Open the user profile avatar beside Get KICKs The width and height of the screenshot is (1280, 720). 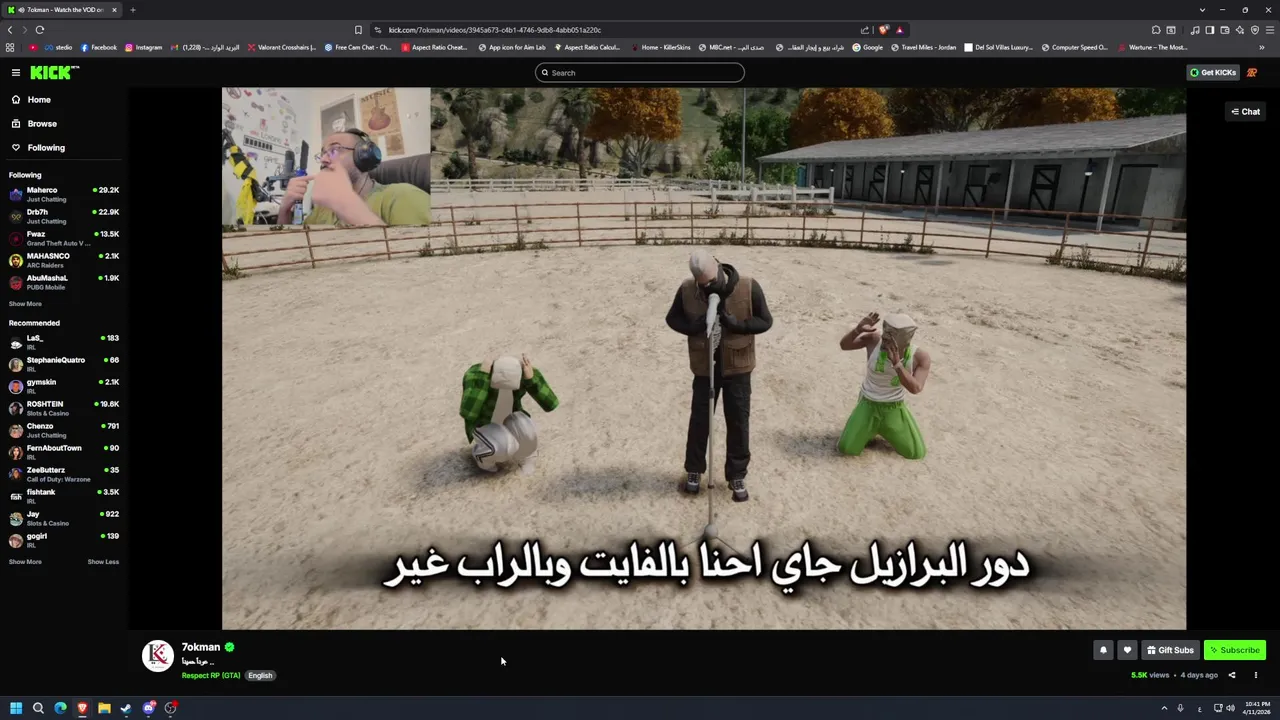click(x=1252, y=72)
